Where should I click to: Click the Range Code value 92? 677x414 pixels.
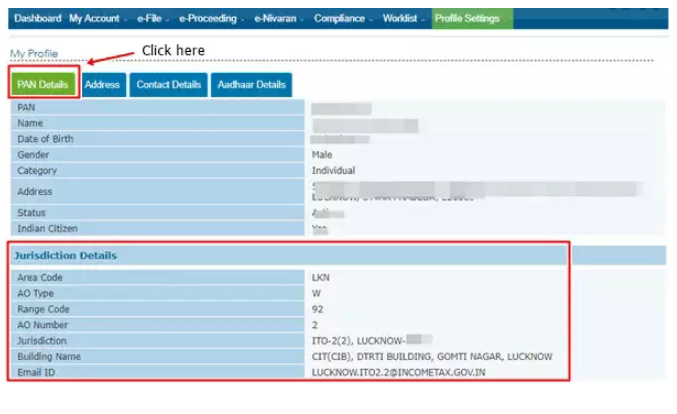pos(318,308)
